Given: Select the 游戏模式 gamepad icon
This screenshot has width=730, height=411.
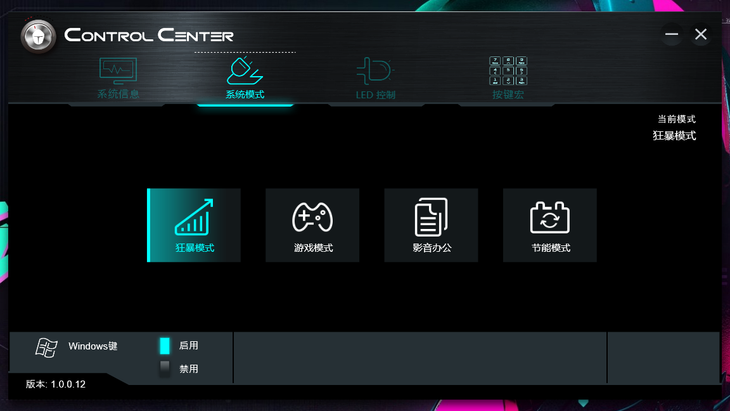Looking at the screenshot, I should coord(312,217).
